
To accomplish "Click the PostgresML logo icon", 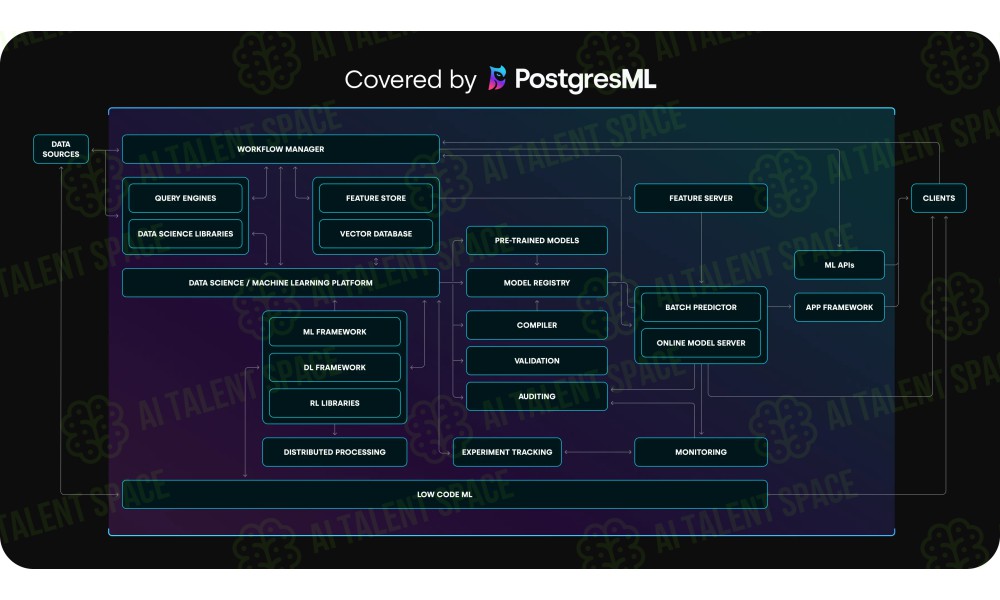I will click(497, 78).
